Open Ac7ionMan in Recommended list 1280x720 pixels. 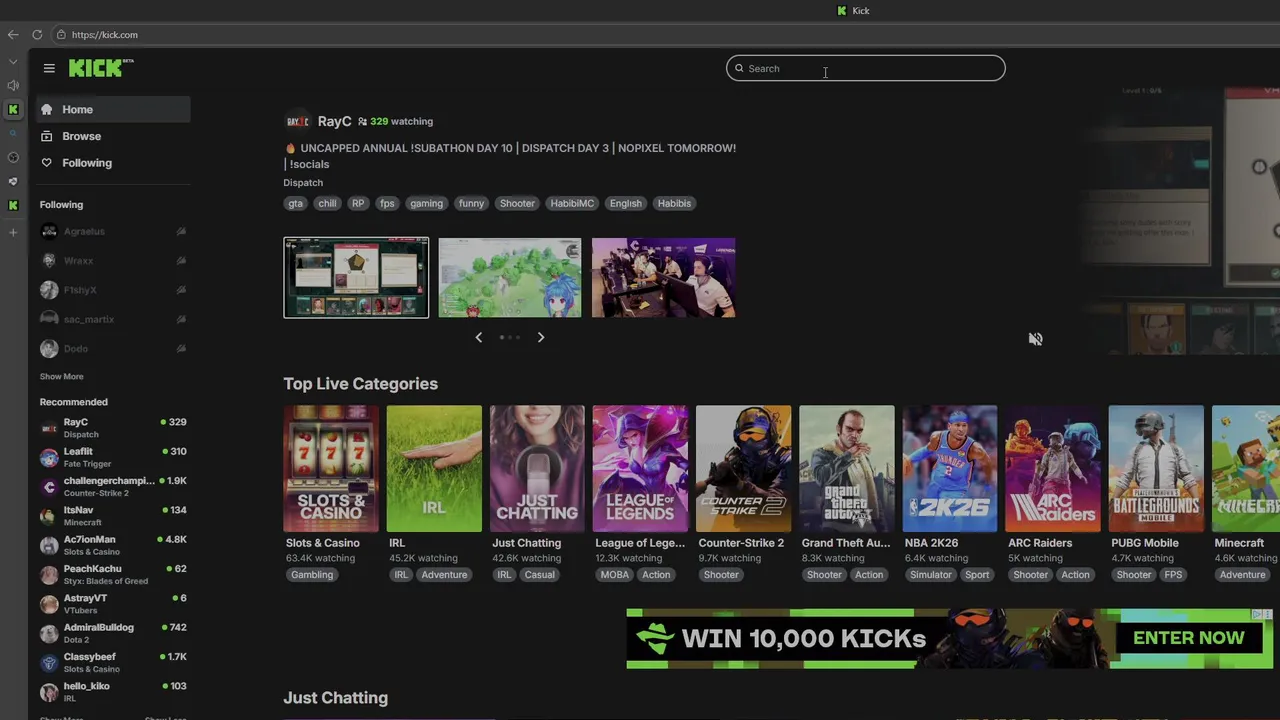[113, 545]
